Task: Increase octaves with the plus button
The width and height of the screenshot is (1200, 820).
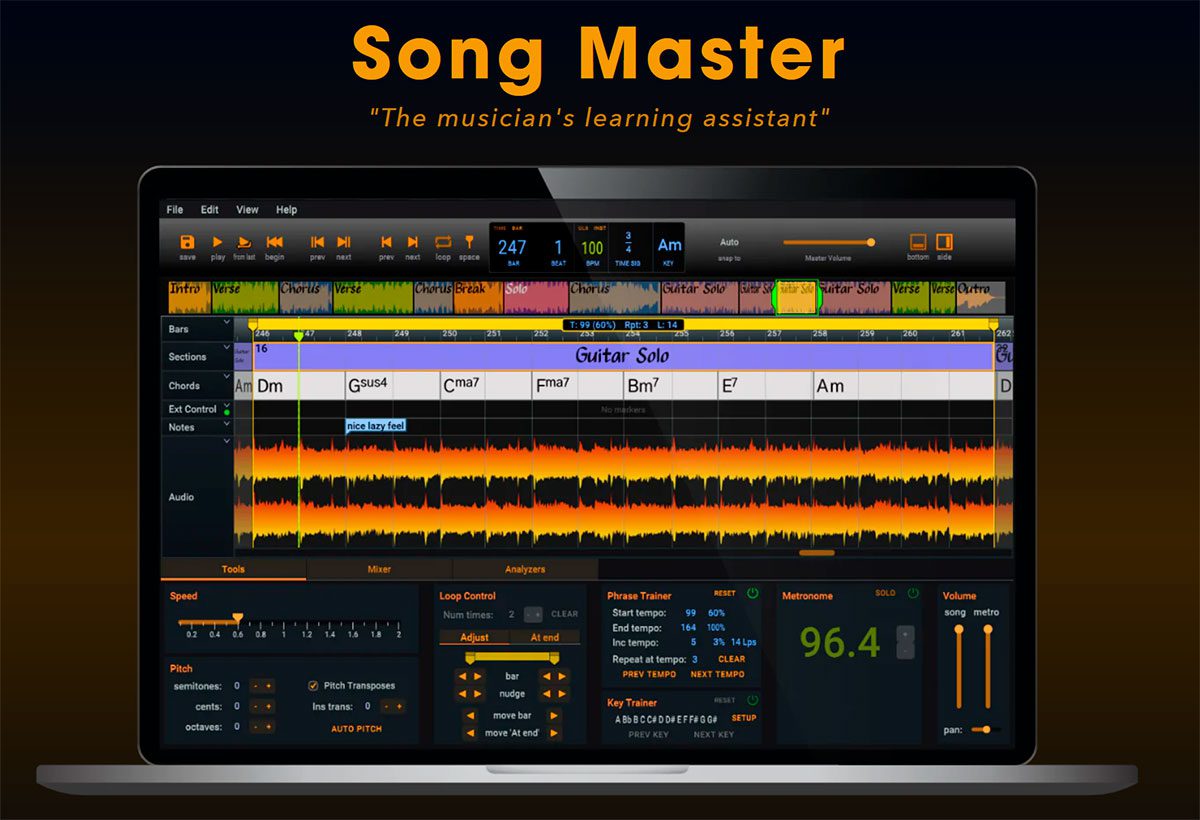Action: (x=268, y=727)
